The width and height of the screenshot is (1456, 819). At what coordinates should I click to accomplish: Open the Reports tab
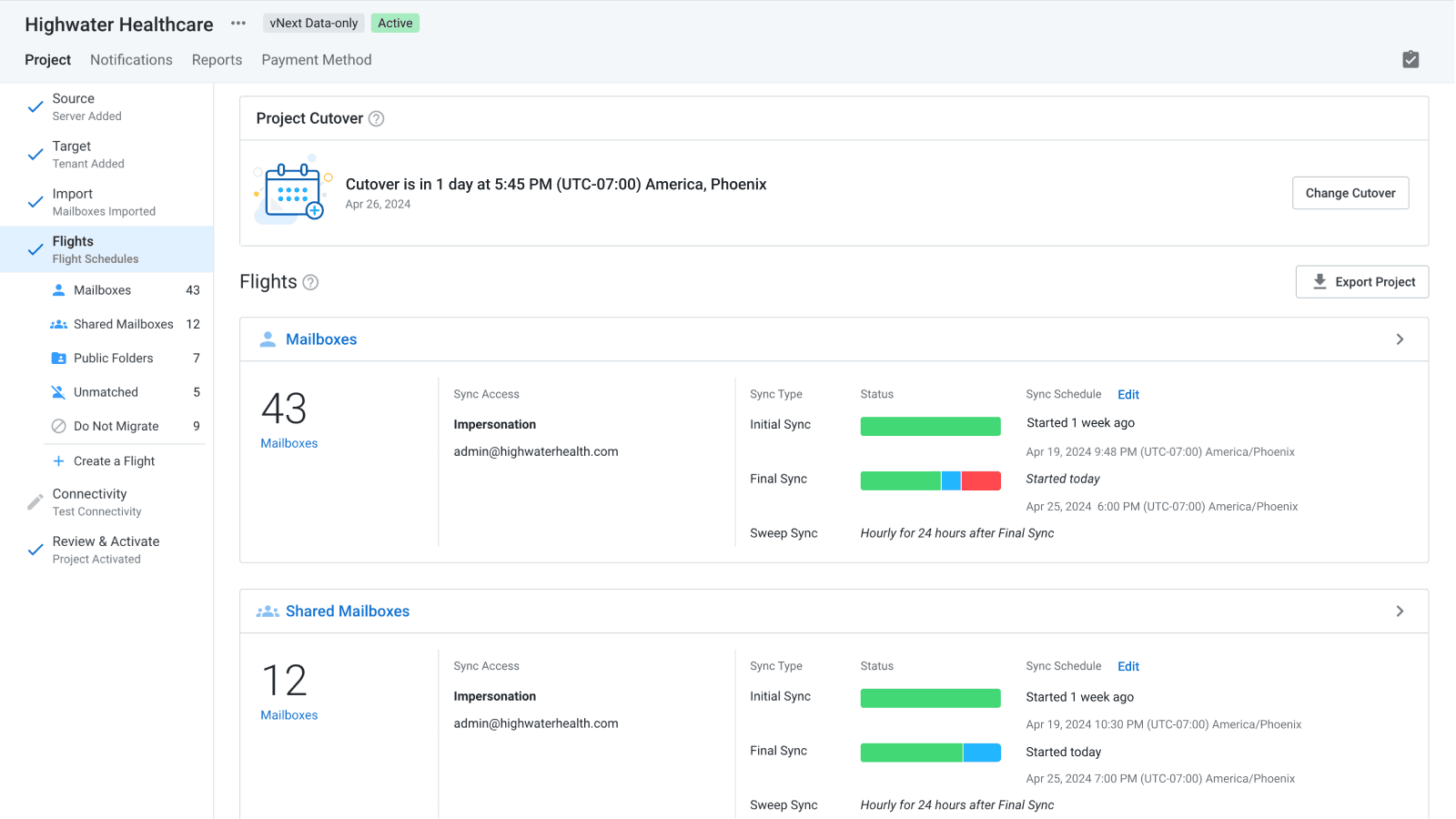click(217, 60)
